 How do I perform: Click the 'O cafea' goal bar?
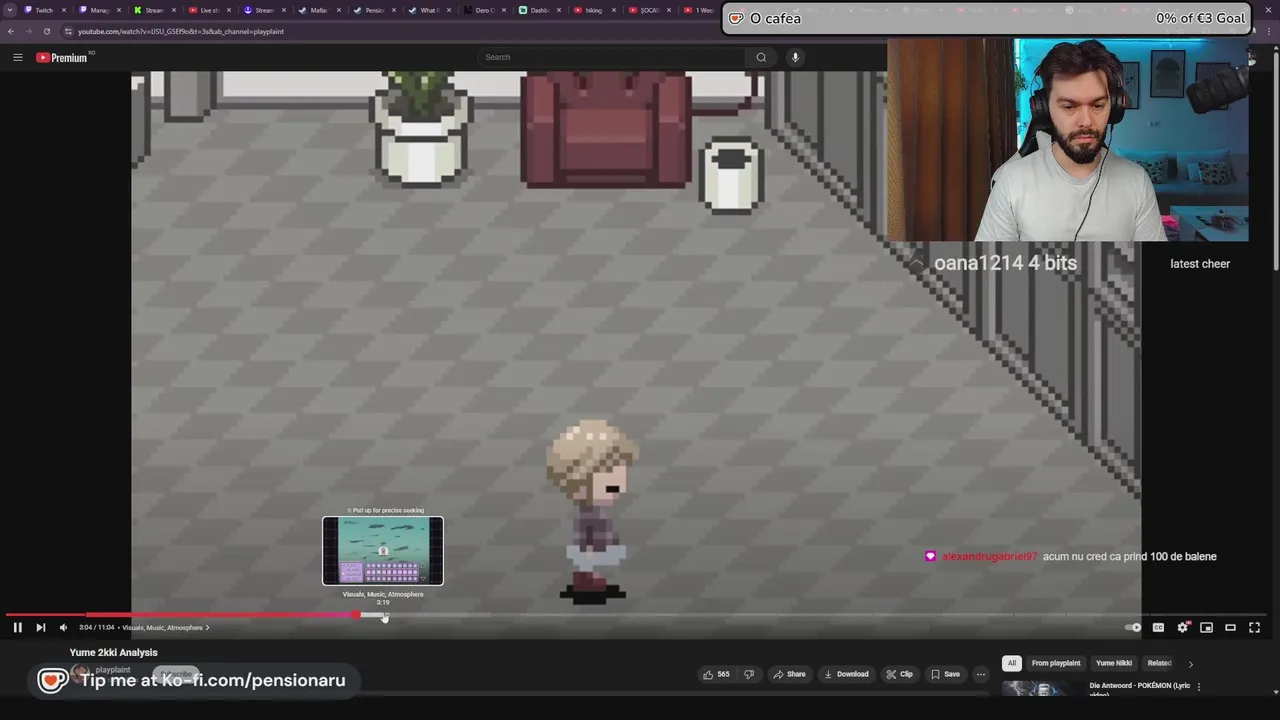click(987, 18)
